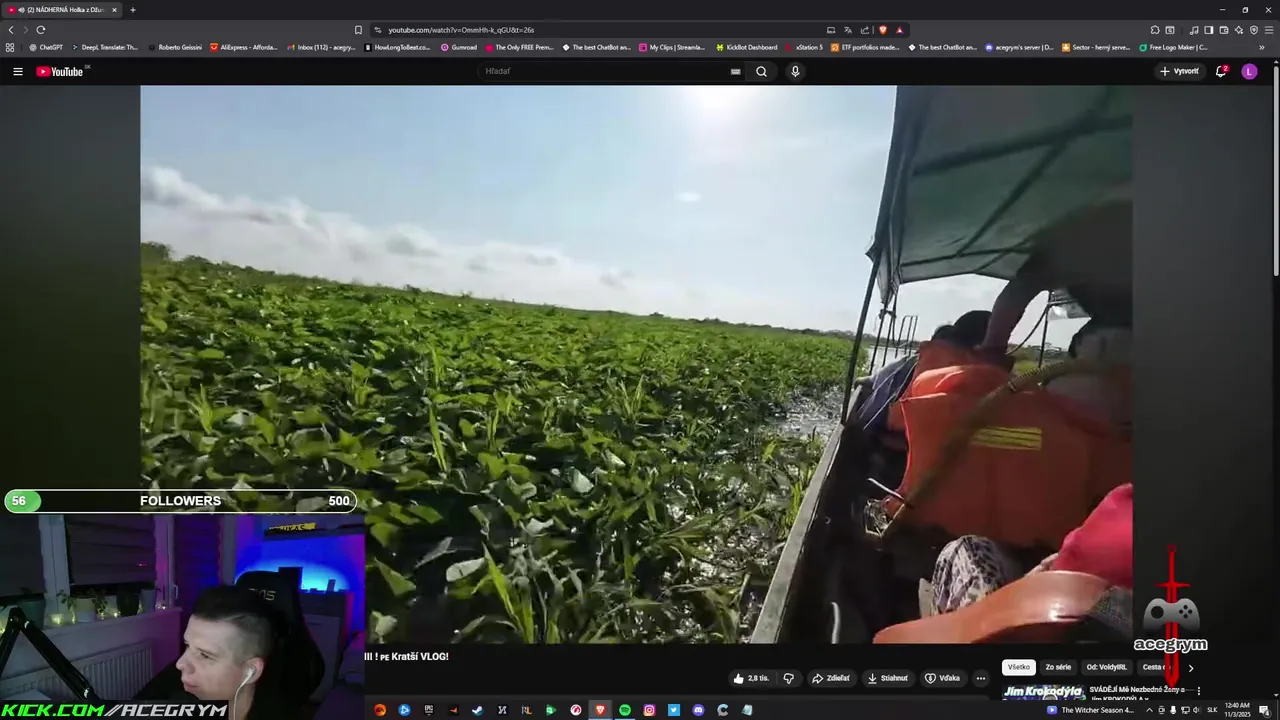The image size is (1280, 720).
Task: Click the Vytvoriť create button
Action: [1179, 71]
